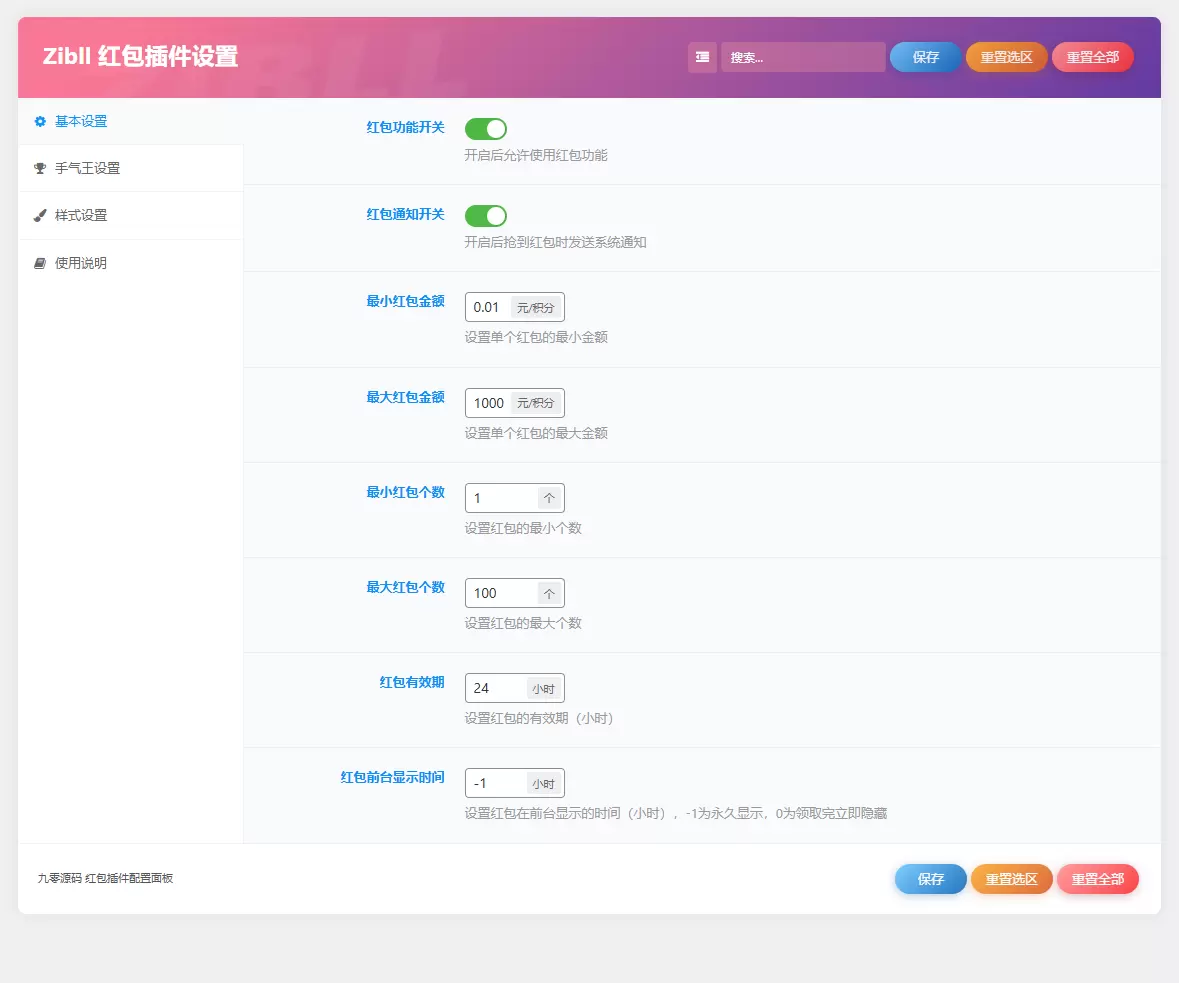Toggle the 红包通知开关 switch

[x=486, y=216]
